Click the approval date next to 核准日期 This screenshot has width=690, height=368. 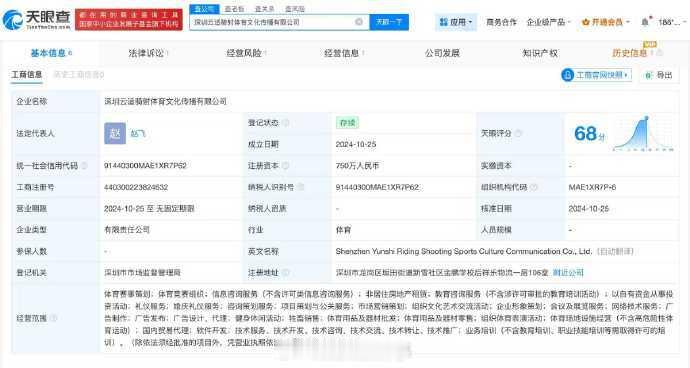pyautogui.click(x=588, y=208)
